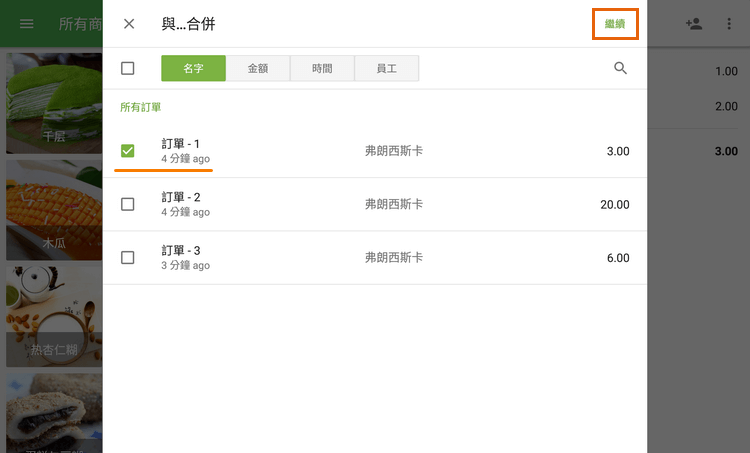Select the 熱杏仁糊 product thumbnail
750x453 pixels.
pyautogui.click(x=54, y=314)
